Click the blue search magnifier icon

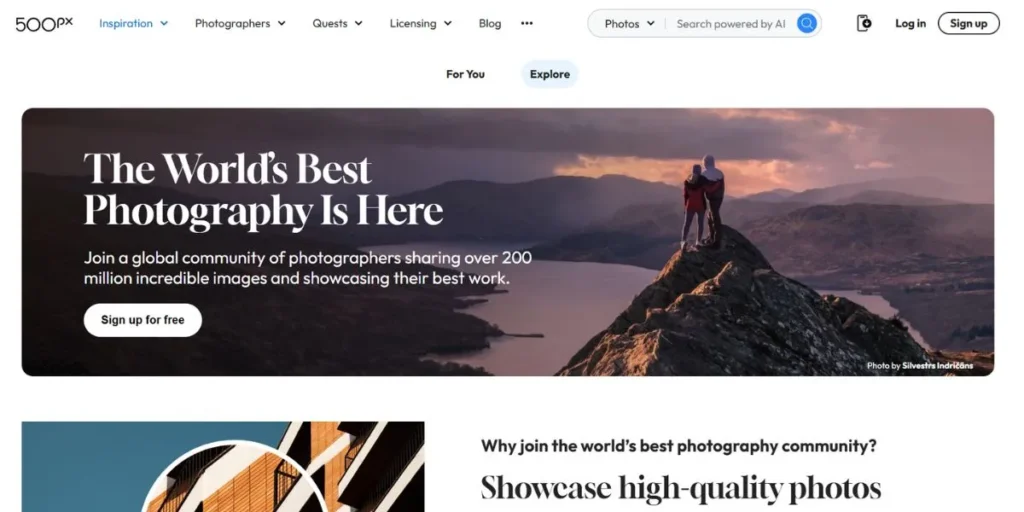tap(807, 24)
